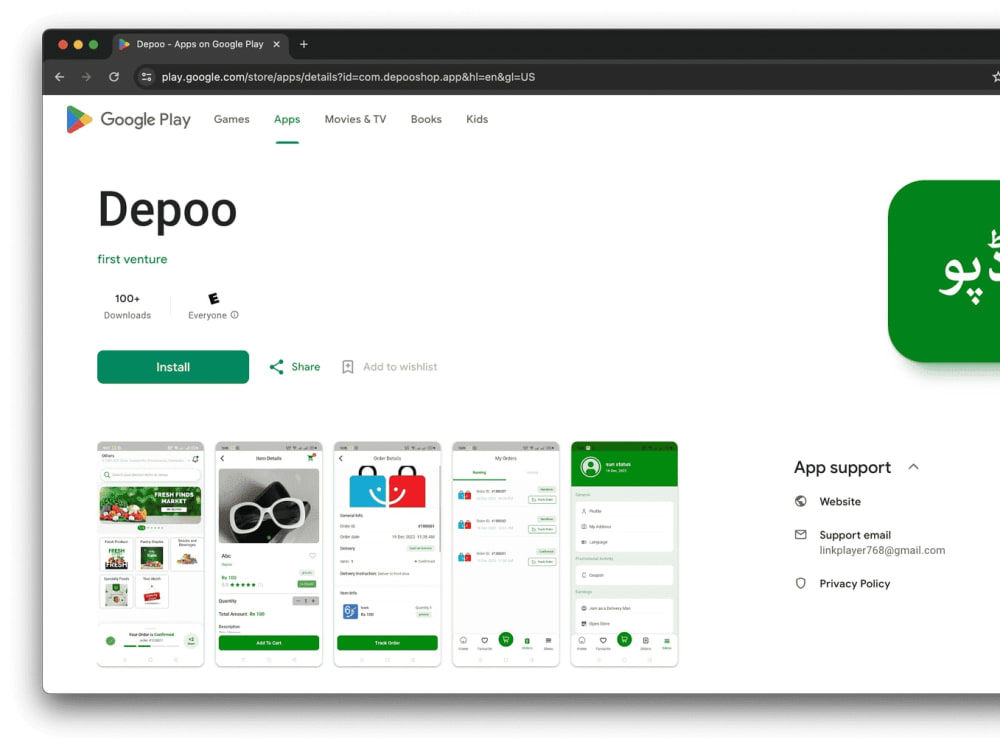Click the macOS green fullscreen button
Screen dimensions: 1000x750
[x=93, y=44]
